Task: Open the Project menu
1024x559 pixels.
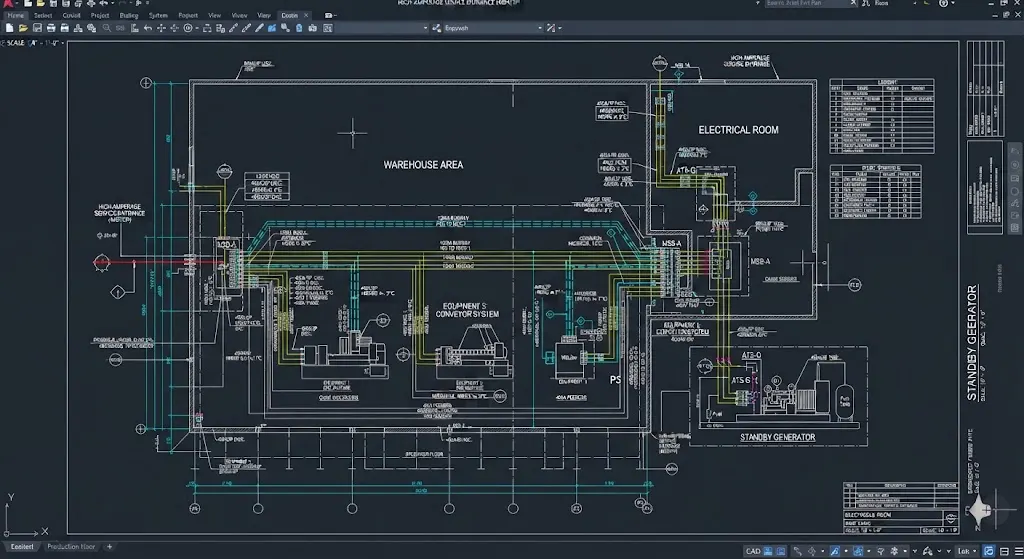Action: click(x=100, y=15)
